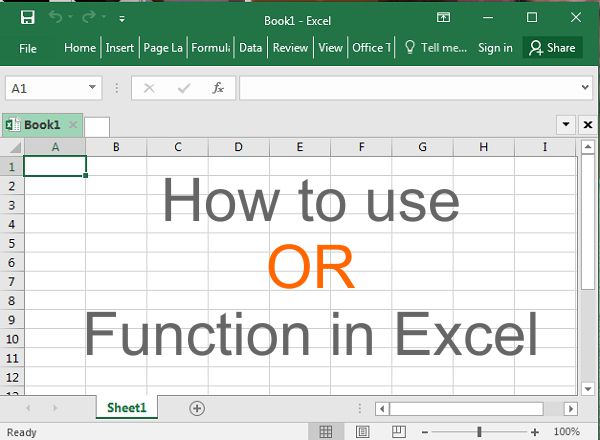Click inside the Name Box showing A1
Viewport: 600px width, 440px height.
pos(46,88)
